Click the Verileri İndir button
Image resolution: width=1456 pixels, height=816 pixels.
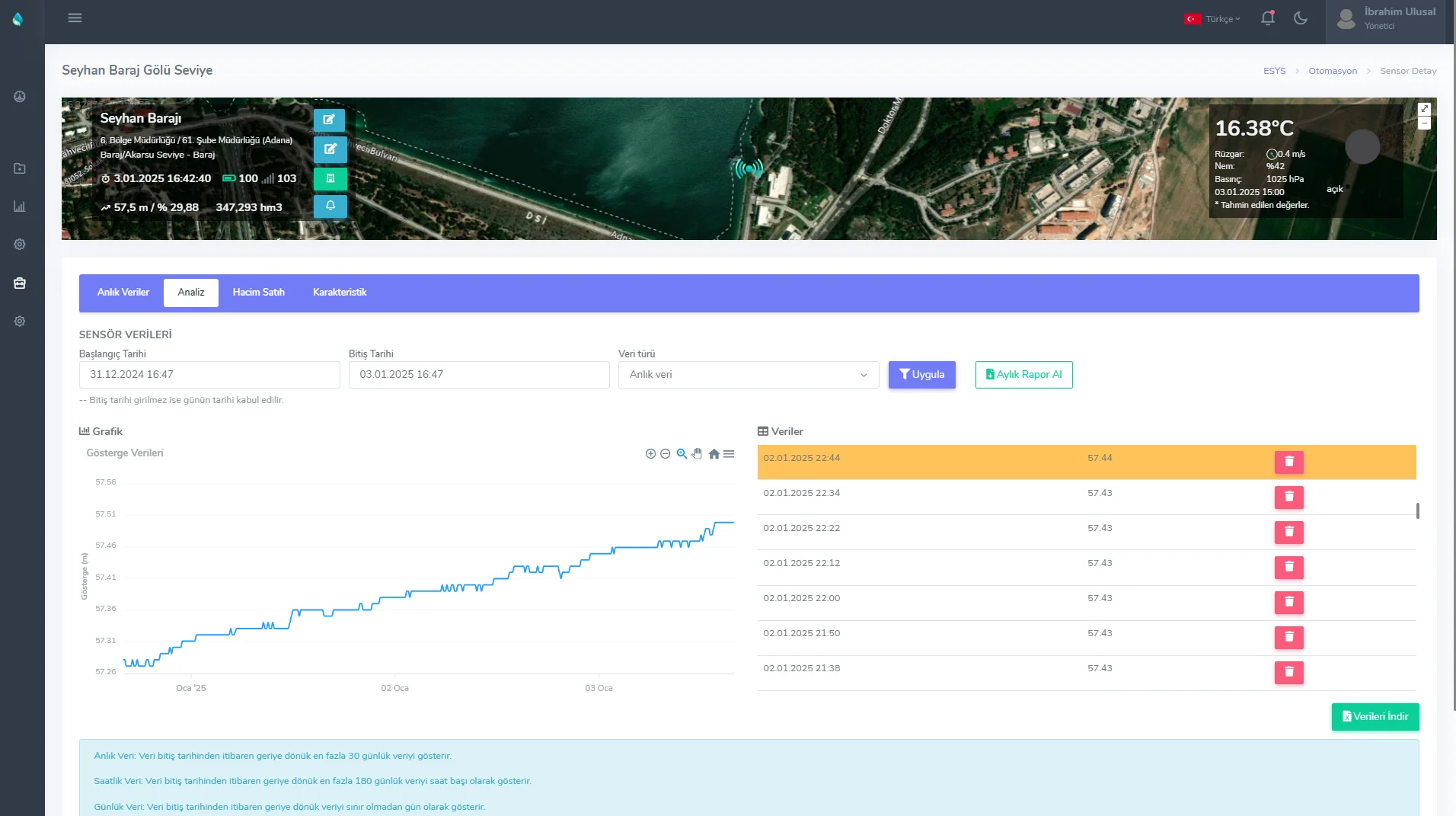point(1375,717)
